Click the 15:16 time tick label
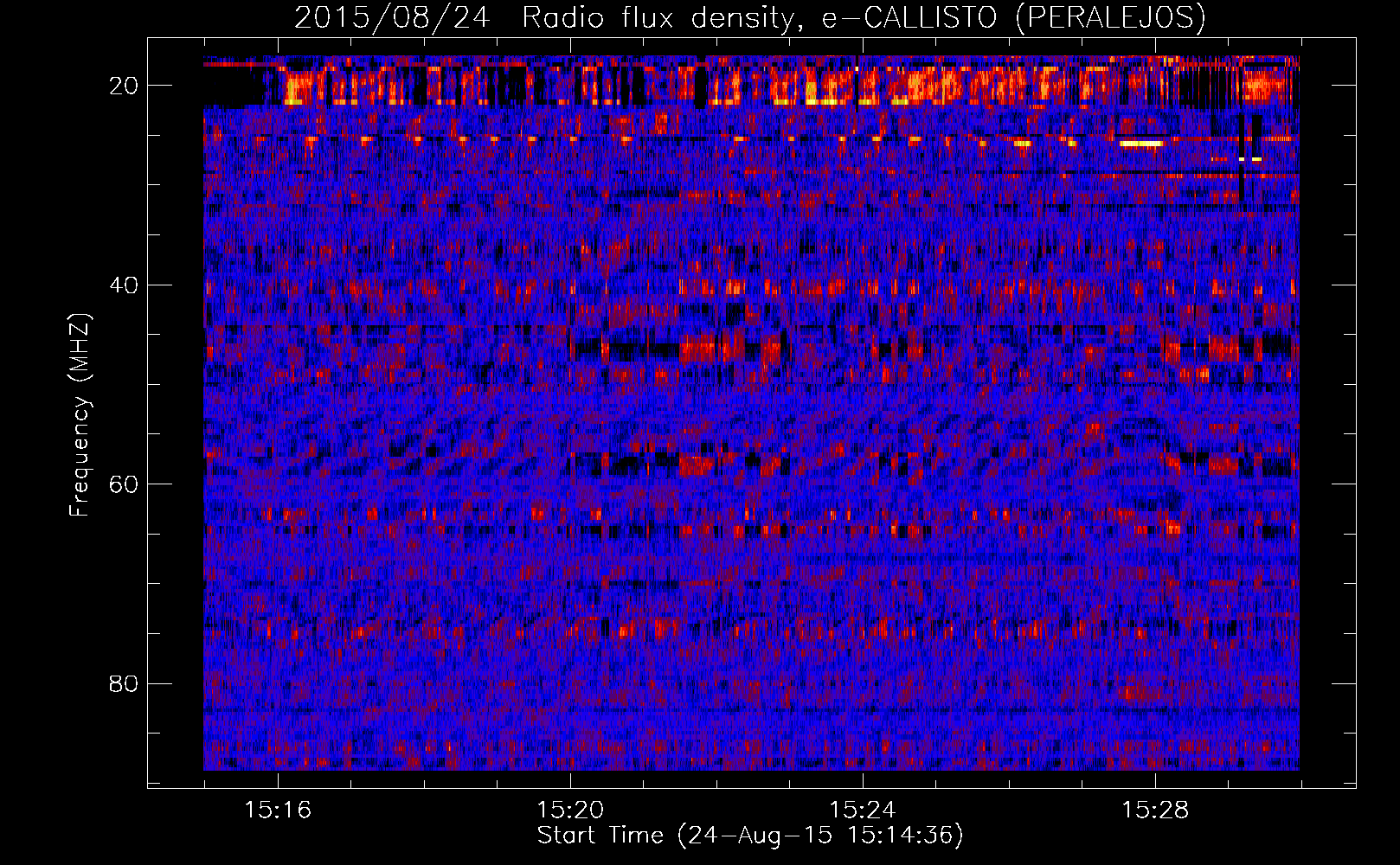 click(278, 811)
